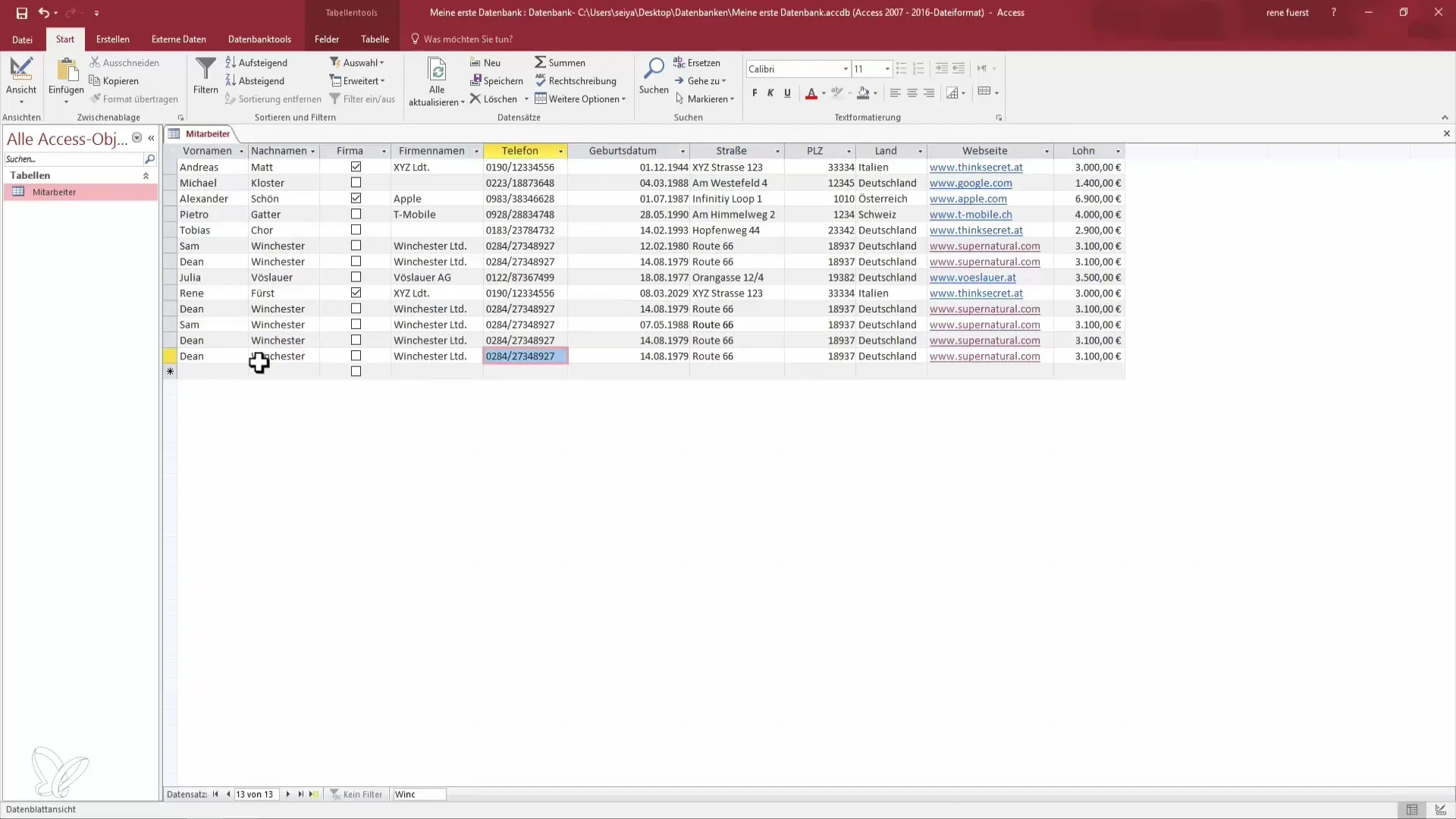Switch to the Tabelle ribbon tab
1456x819 pixels.
pos(375,39)
